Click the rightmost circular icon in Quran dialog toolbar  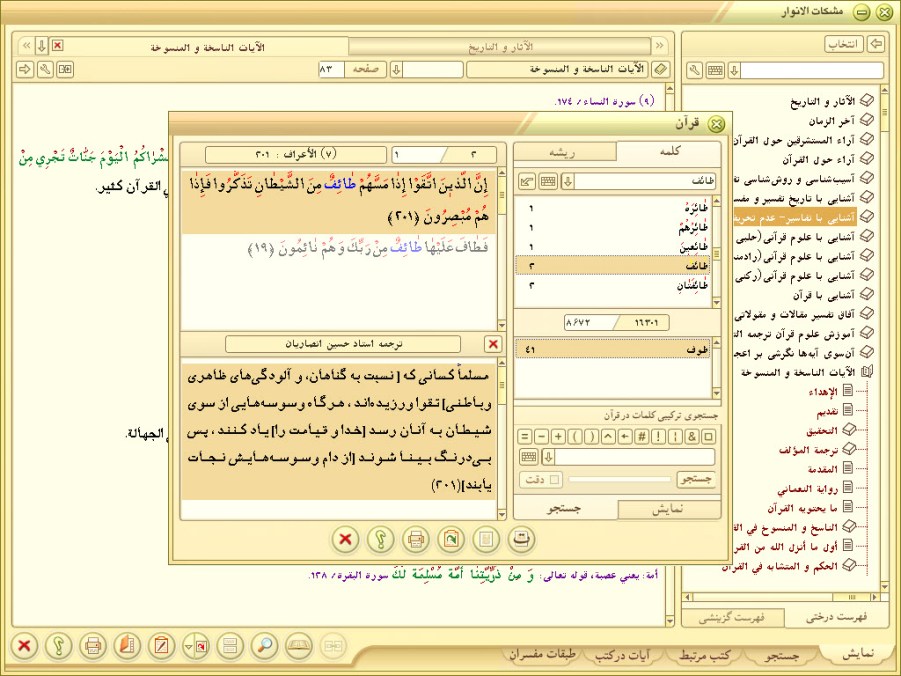(521, 539)
